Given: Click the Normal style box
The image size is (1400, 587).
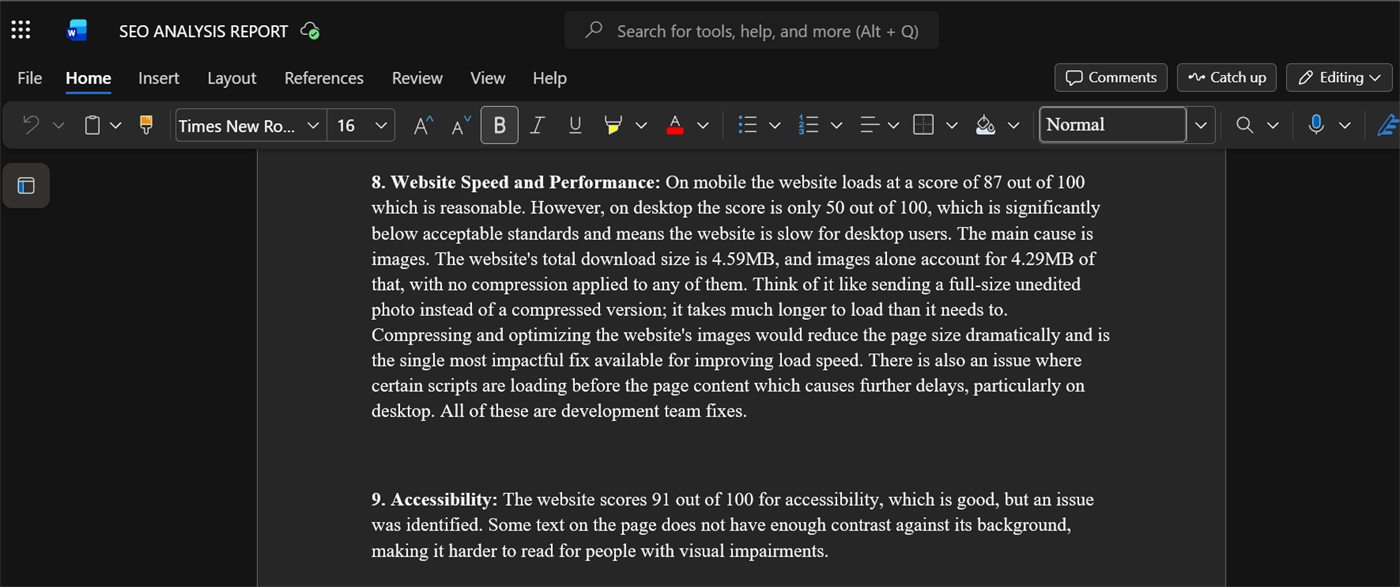Looking at the screenshot, I should pos(1113,125).
